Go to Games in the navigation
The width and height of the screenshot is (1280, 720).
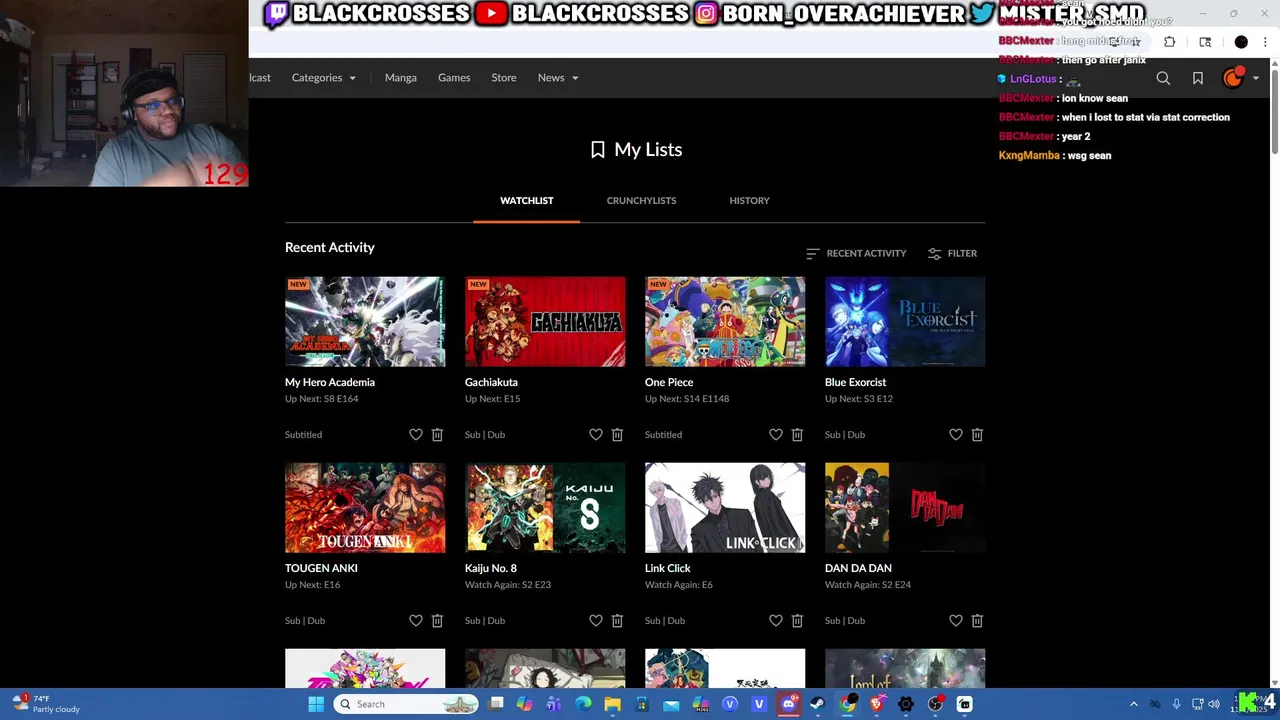point(454,78)
